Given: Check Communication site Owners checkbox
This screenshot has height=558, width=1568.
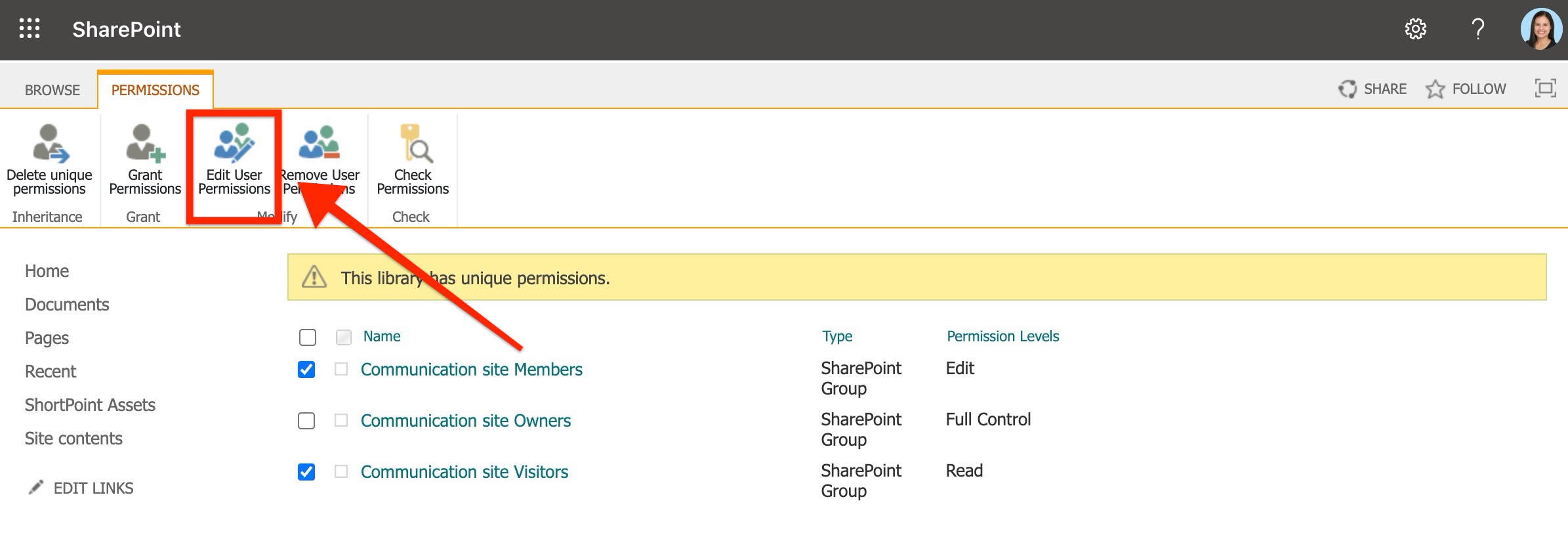Looking at the screenshot, I should [x=306, y=421].
